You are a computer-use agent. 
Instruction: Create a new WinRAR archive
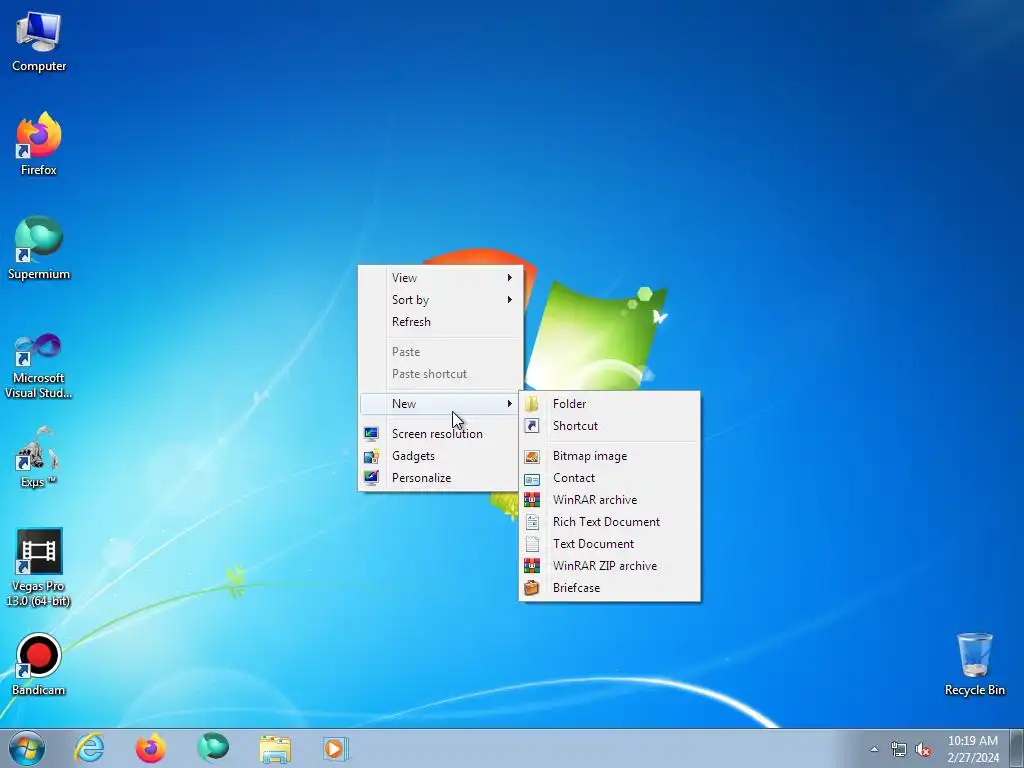[x=609, y=500]
